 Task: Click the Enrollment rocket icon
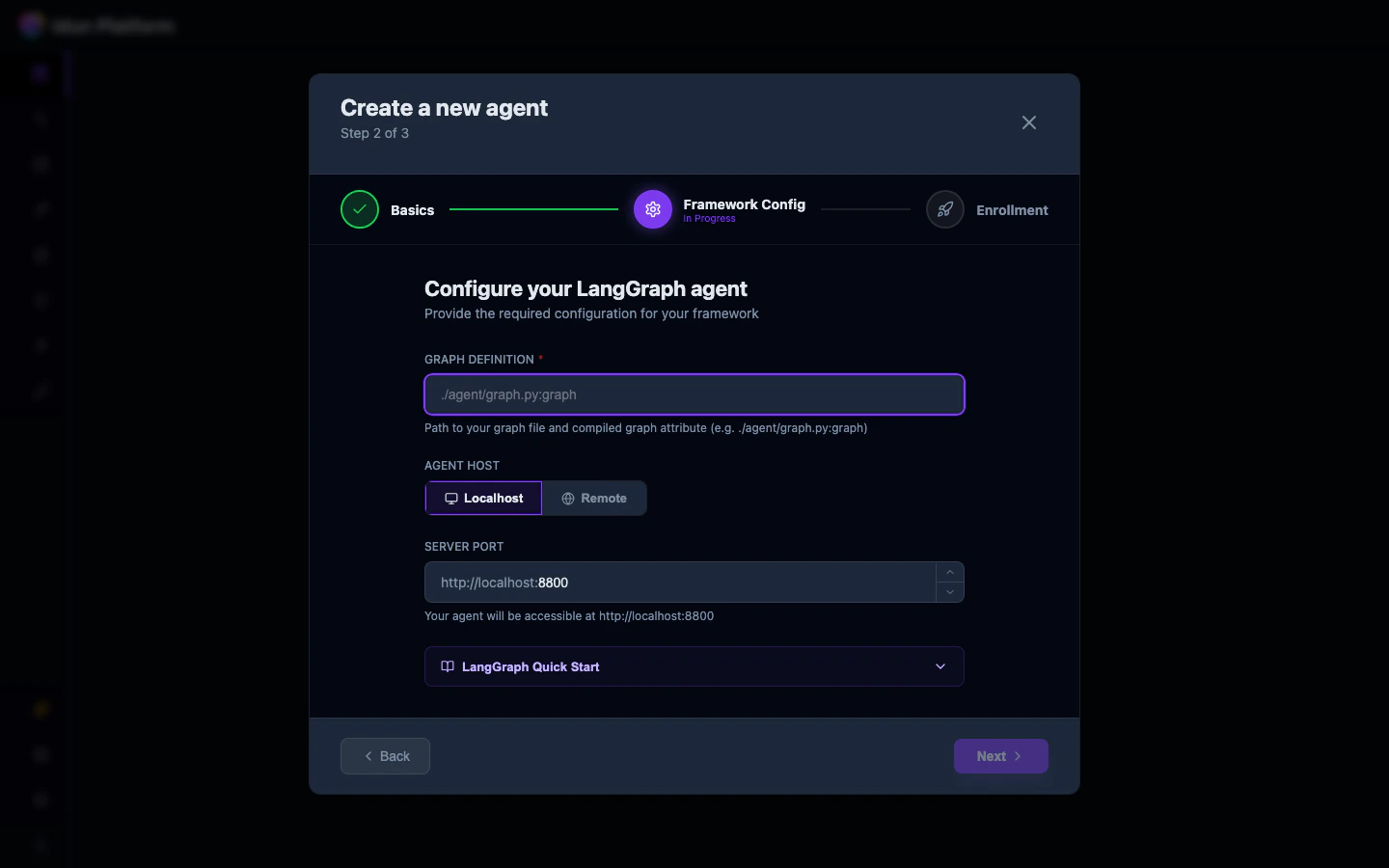coord(944,209)
